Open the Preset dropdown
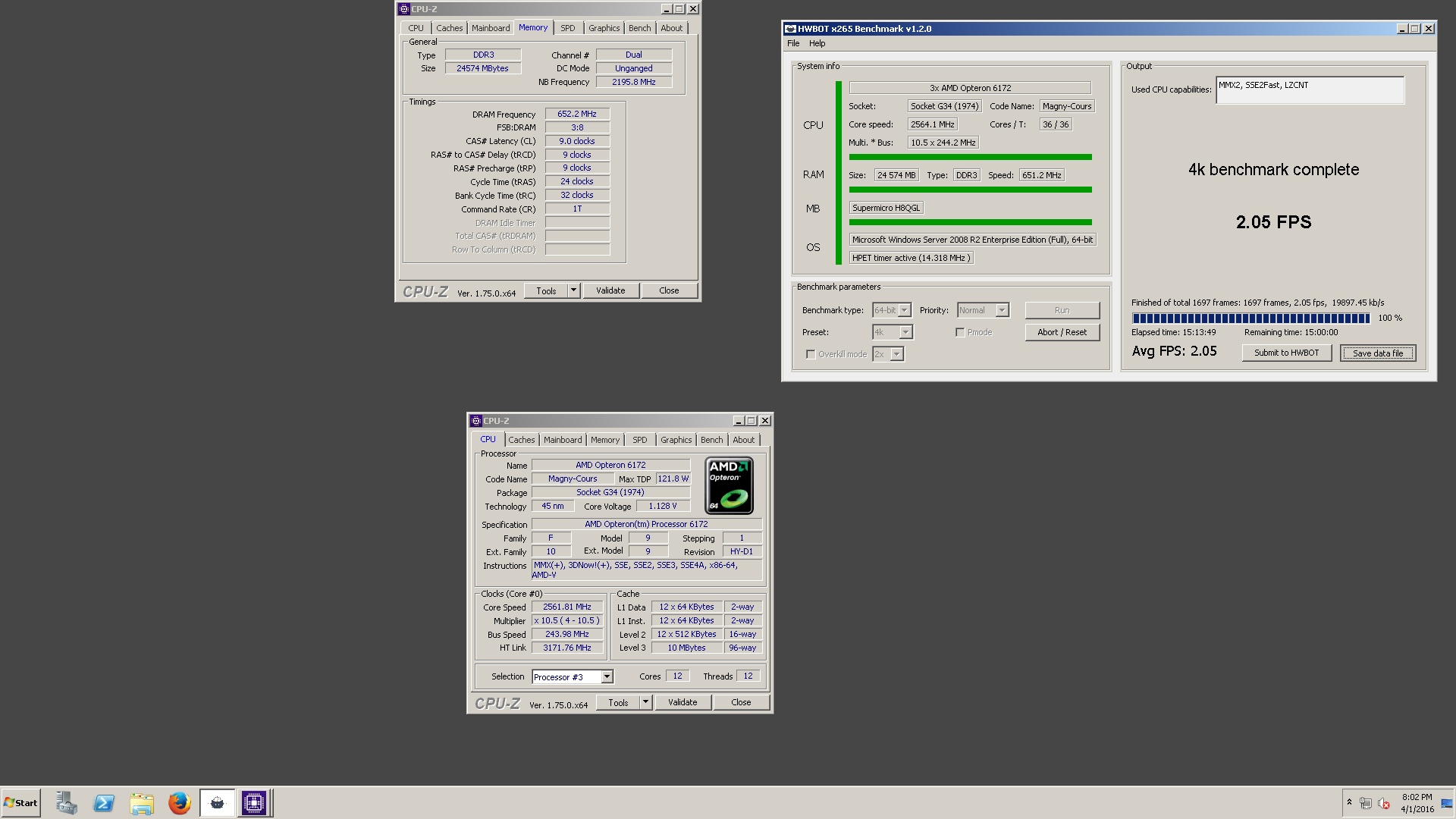The height and width of the screenshot is (819, 1456). (906, 332)
